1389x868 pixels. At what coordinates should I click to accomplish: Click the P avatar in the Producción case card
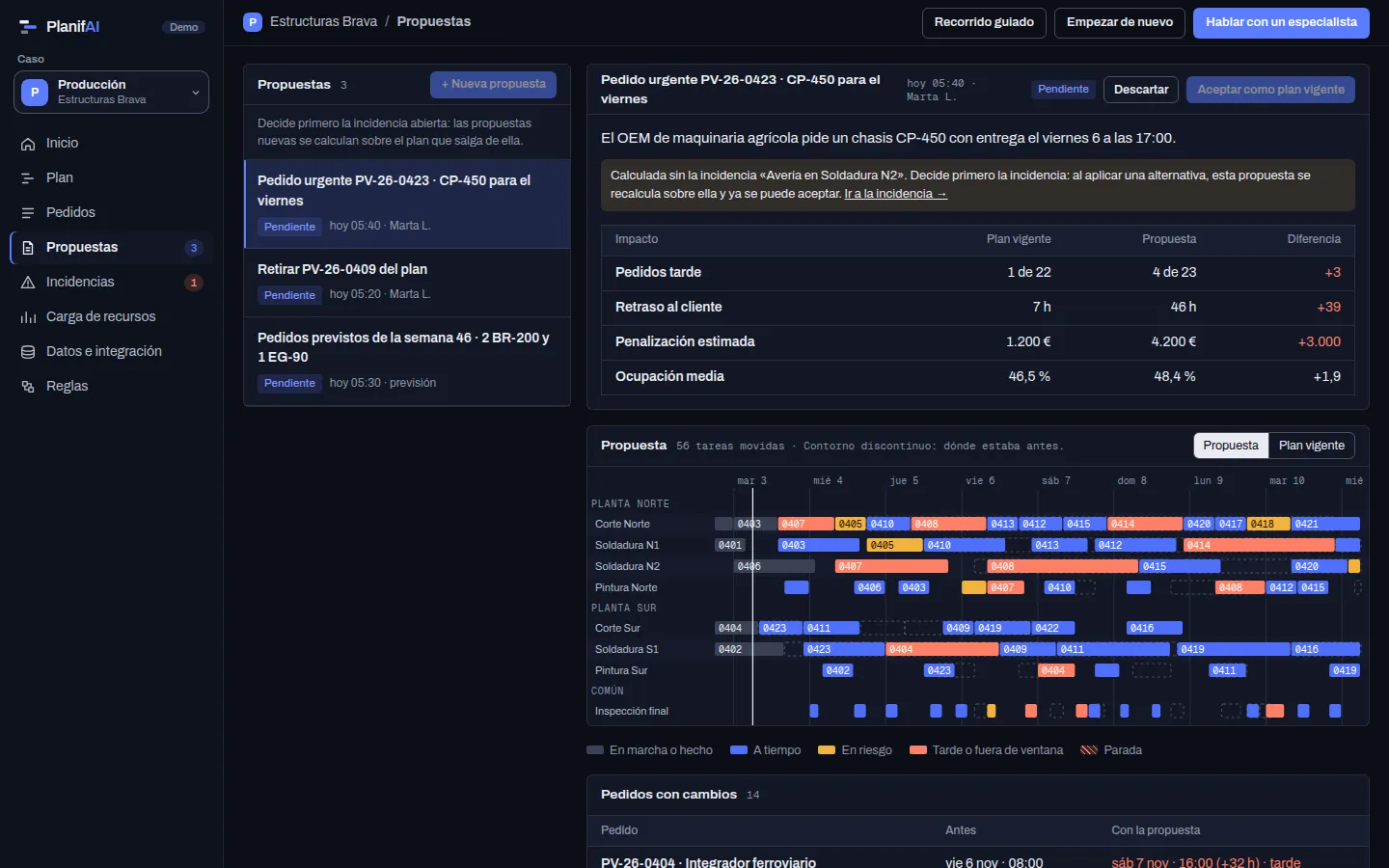[x=35, y=93]
